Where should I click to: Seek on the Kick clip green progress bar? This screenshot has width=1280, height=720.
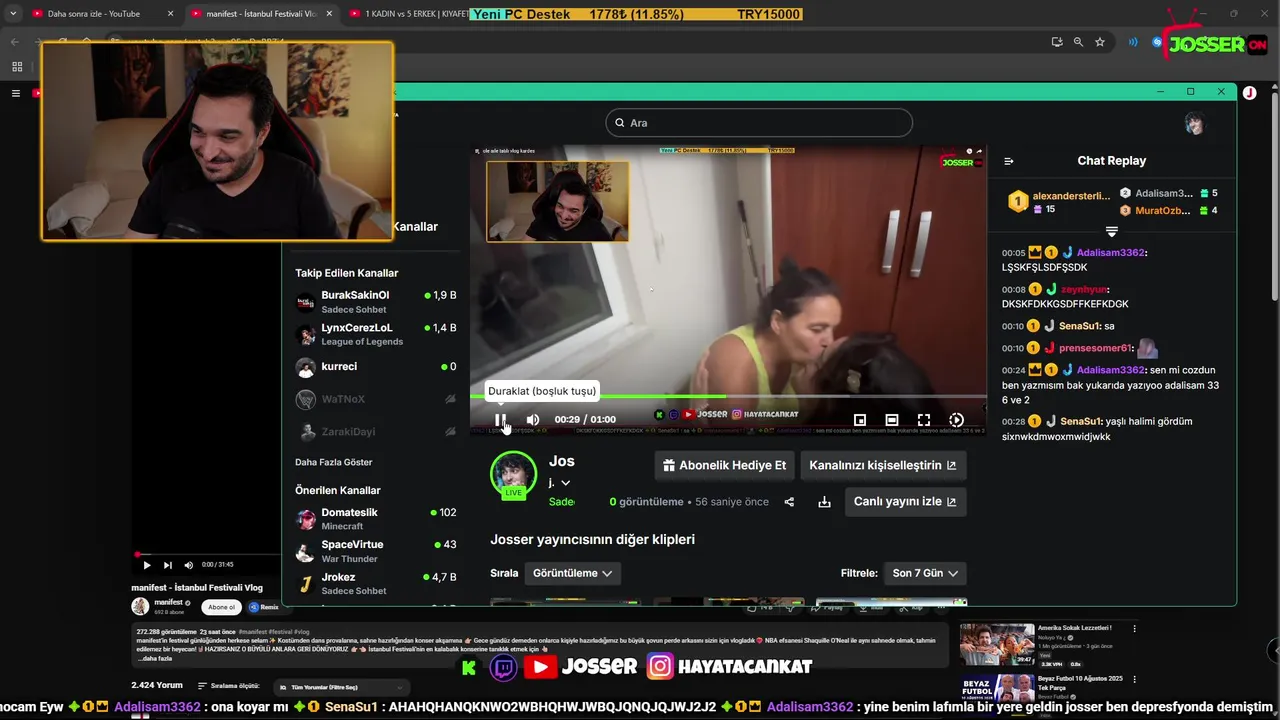(x=728, y=396)
